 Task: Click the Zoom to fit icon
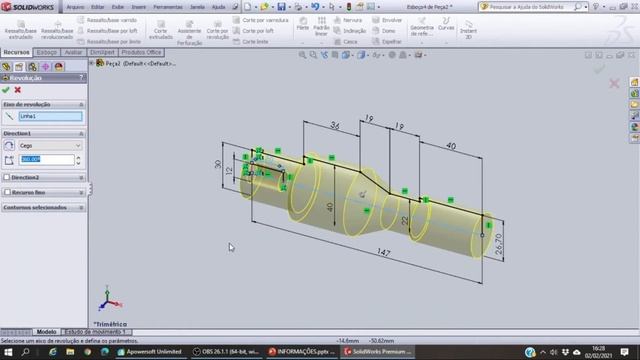pos(302,55)
